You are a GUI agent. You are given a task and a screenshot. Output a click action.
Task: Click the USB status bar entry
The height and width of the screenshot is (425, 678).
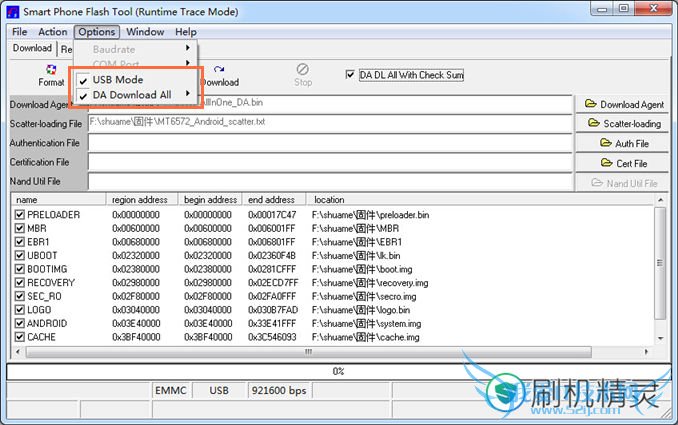(x=219, y=390)
